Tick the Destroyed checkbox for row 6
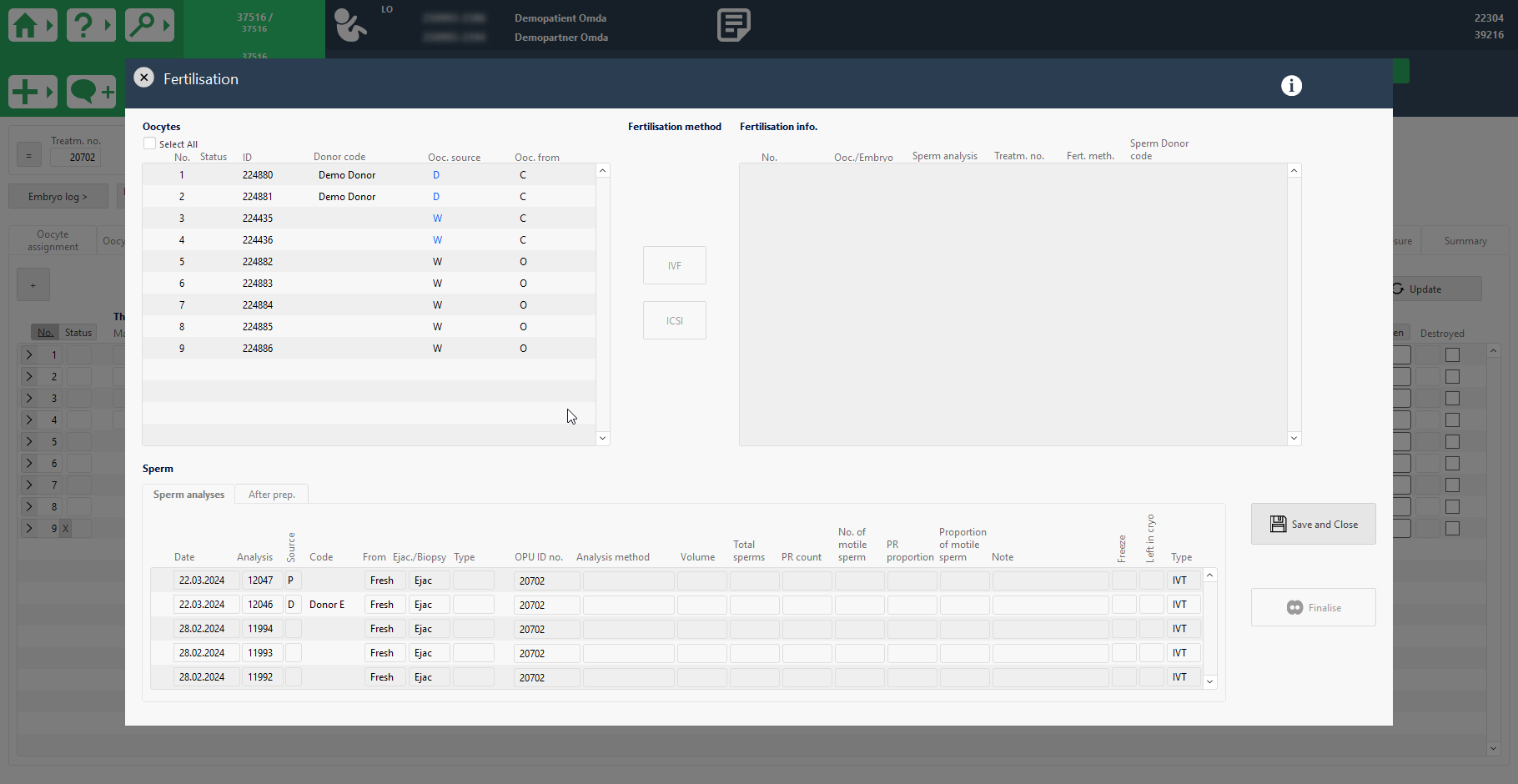Screen dimensions: 1518x784 [x=1453, y=464]
